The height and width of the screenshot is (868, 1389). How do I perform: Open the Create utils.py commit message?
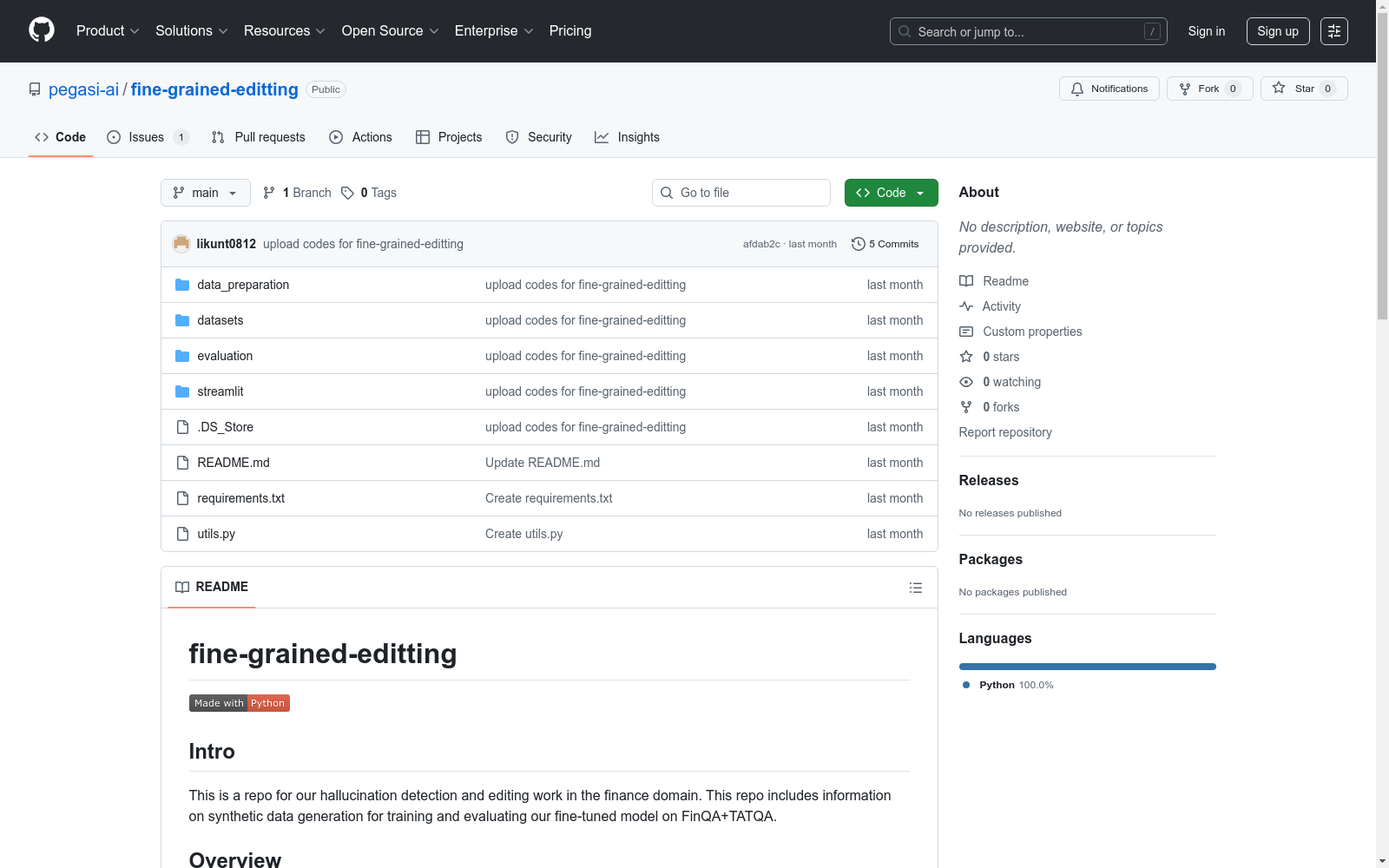coord(524,534)
